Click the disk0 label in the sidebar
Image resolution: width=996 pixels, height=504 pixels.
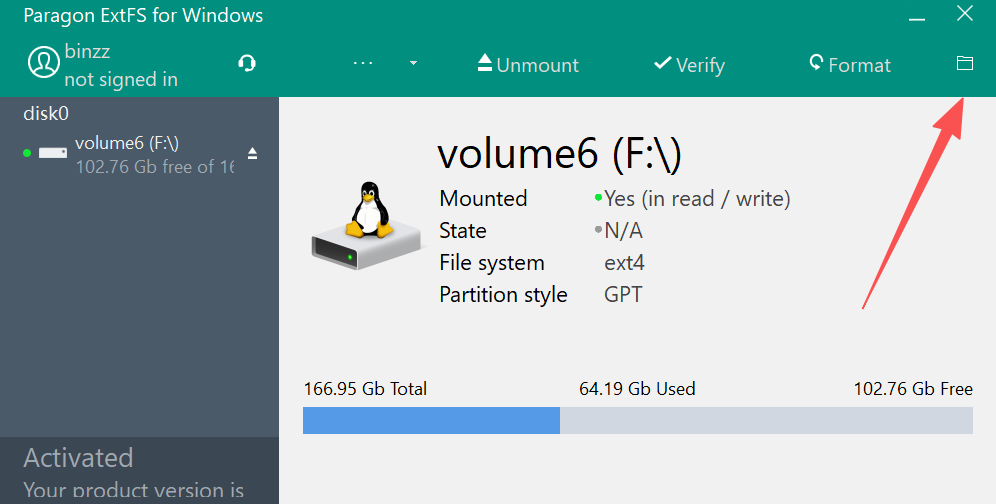(46, 113)
